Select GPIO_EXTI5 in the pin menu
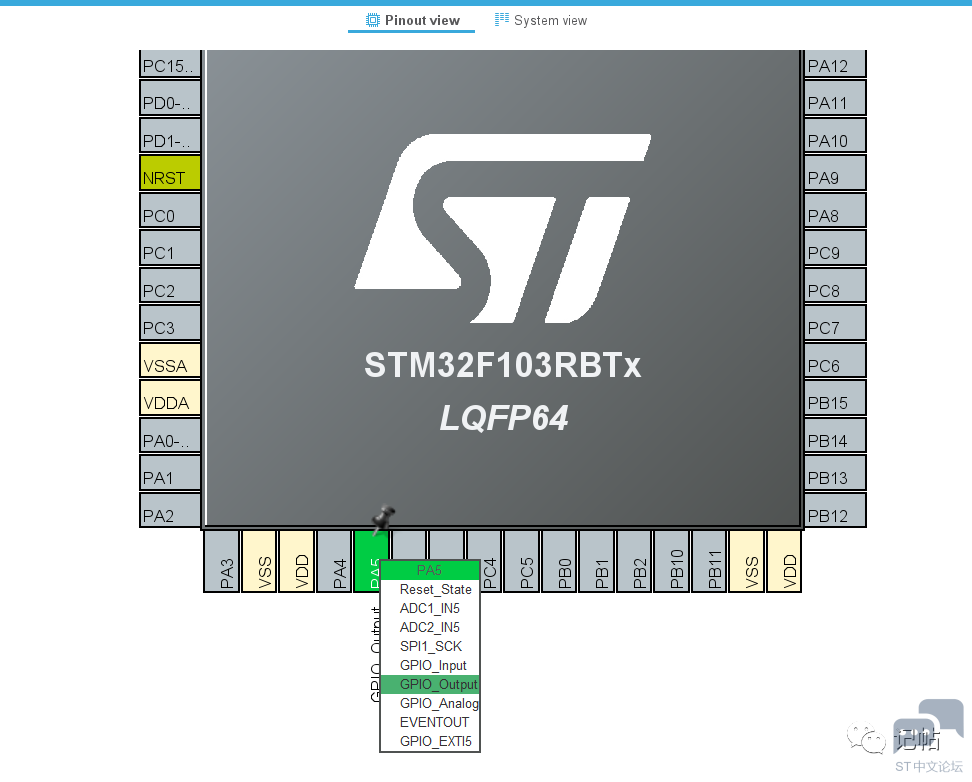Screen dimensions: 972x782 430,741
